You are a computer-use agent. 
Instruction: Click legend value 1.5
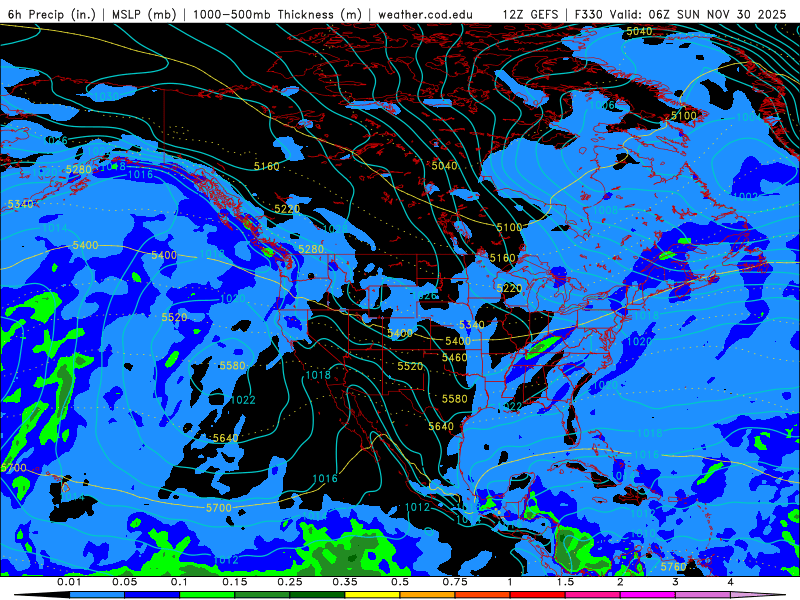(x=565, y=582)
